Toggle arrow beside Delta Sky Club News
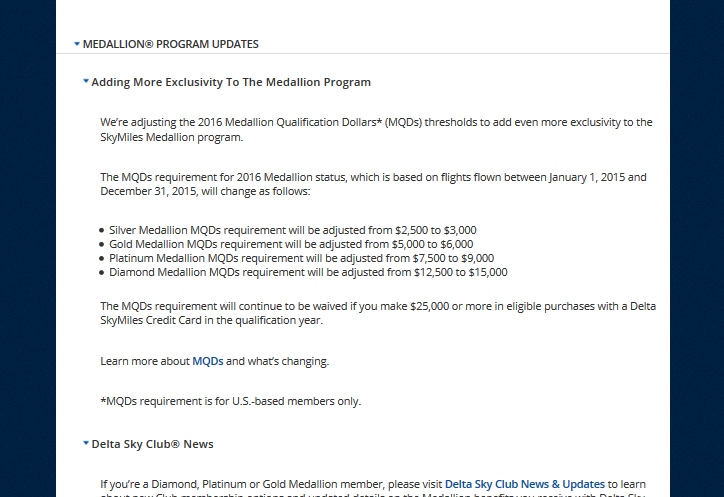 coord(86,443)
